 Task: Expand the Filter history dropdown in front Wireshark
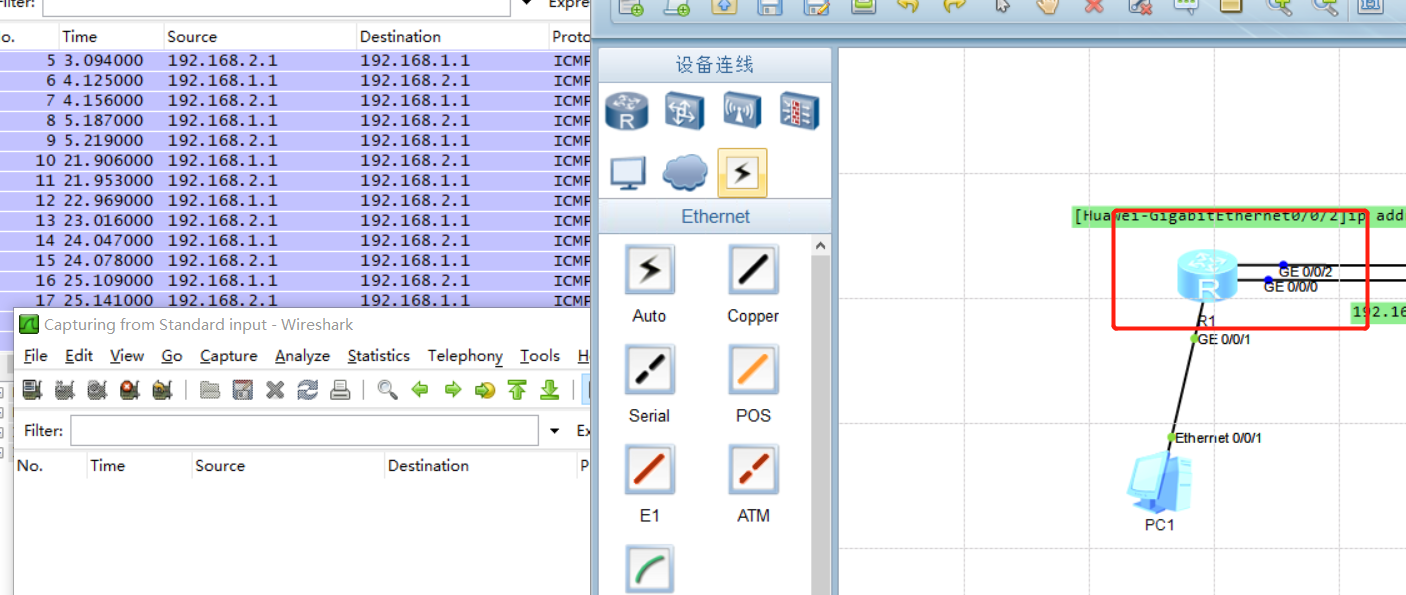pyautogui.click(x=555, y=431)
